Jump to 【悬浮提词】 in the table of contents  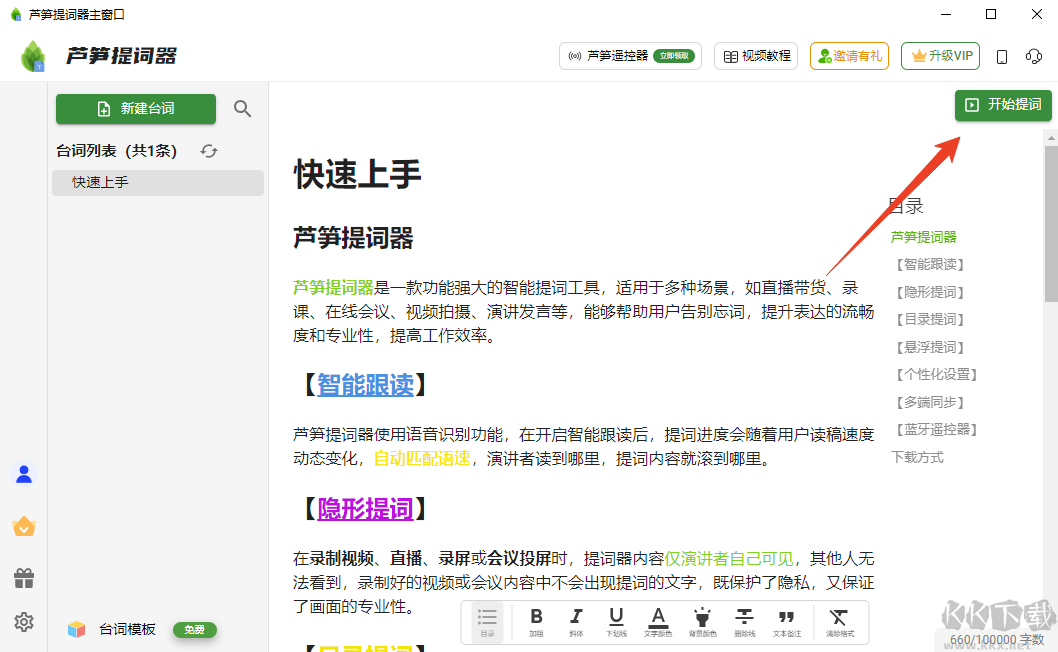(930, 348)
